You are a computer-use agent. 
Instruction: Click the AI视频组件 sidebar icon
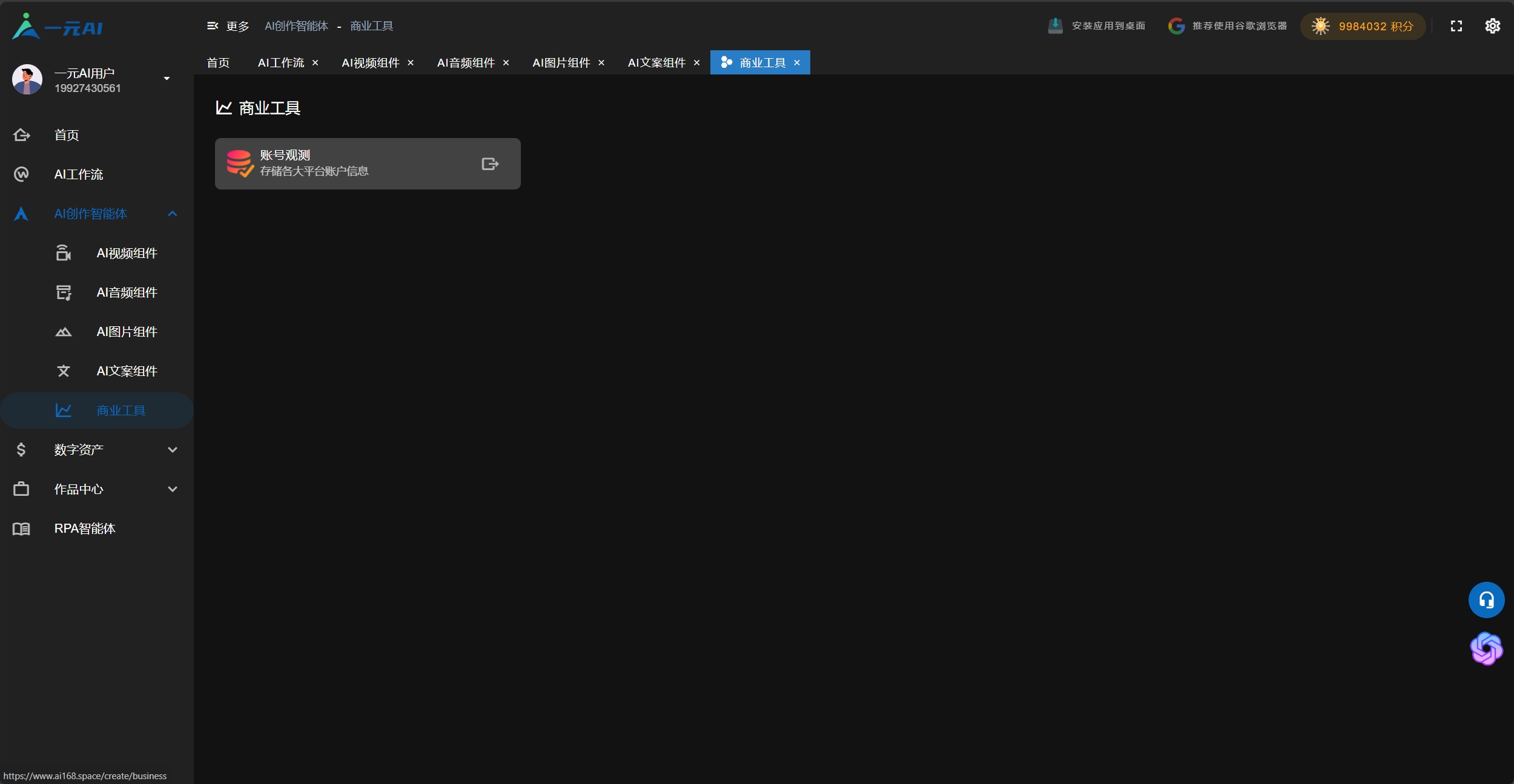coord(64,253)
